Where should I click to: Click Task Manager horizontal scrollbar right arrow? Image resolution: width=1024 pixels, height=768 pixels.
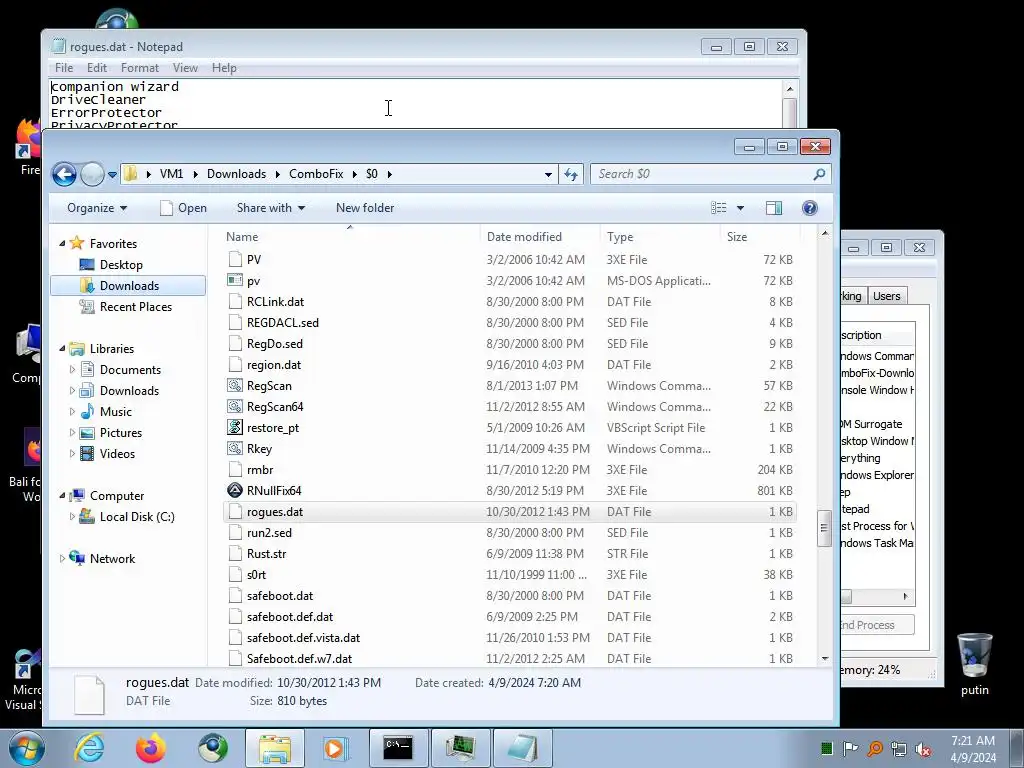point(905,596)
